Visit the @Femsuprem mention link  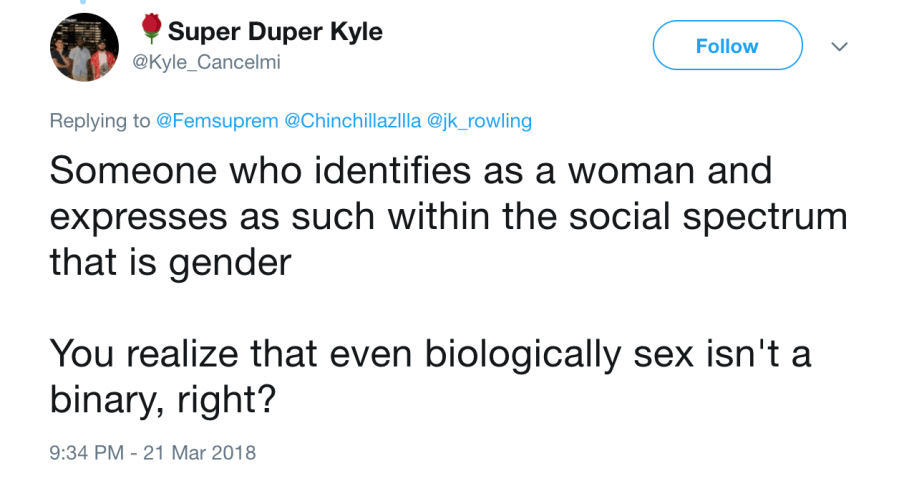pyautogui.click(x=218, y=121)
